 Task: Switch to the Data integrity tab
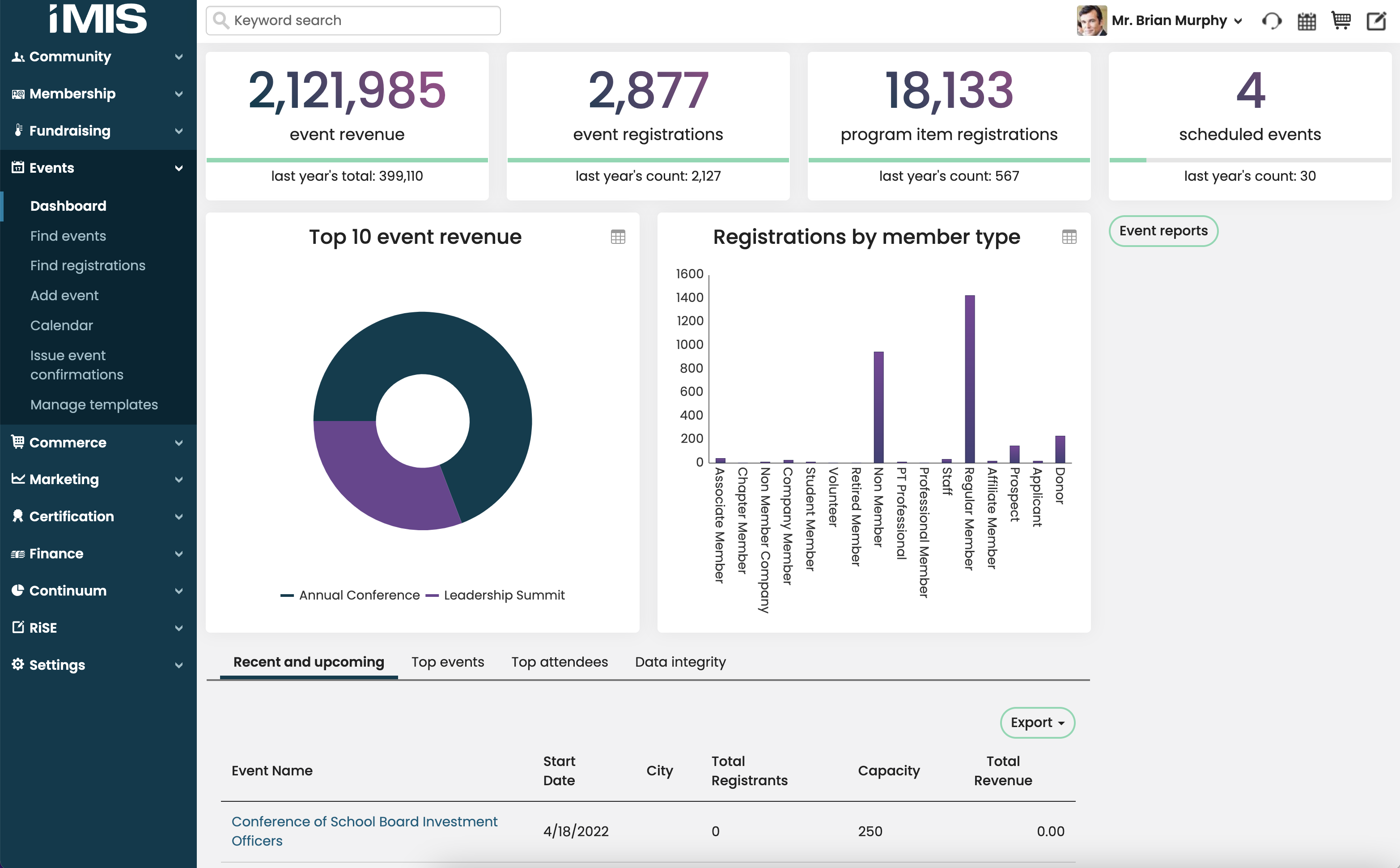click(680, 661)
